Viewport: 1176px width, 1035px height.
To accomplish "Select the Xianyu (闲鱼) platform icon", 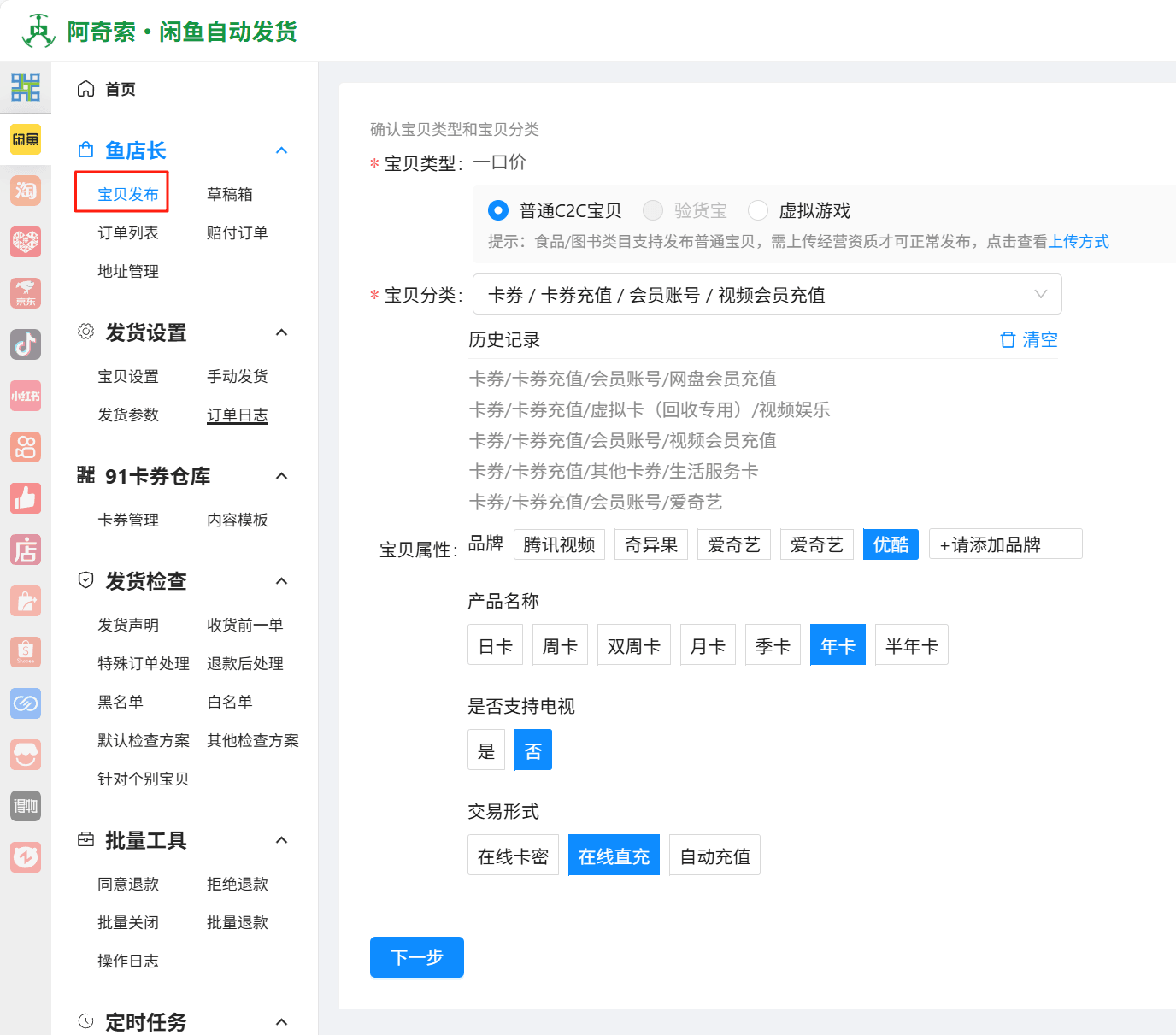I will click(26, 139).
